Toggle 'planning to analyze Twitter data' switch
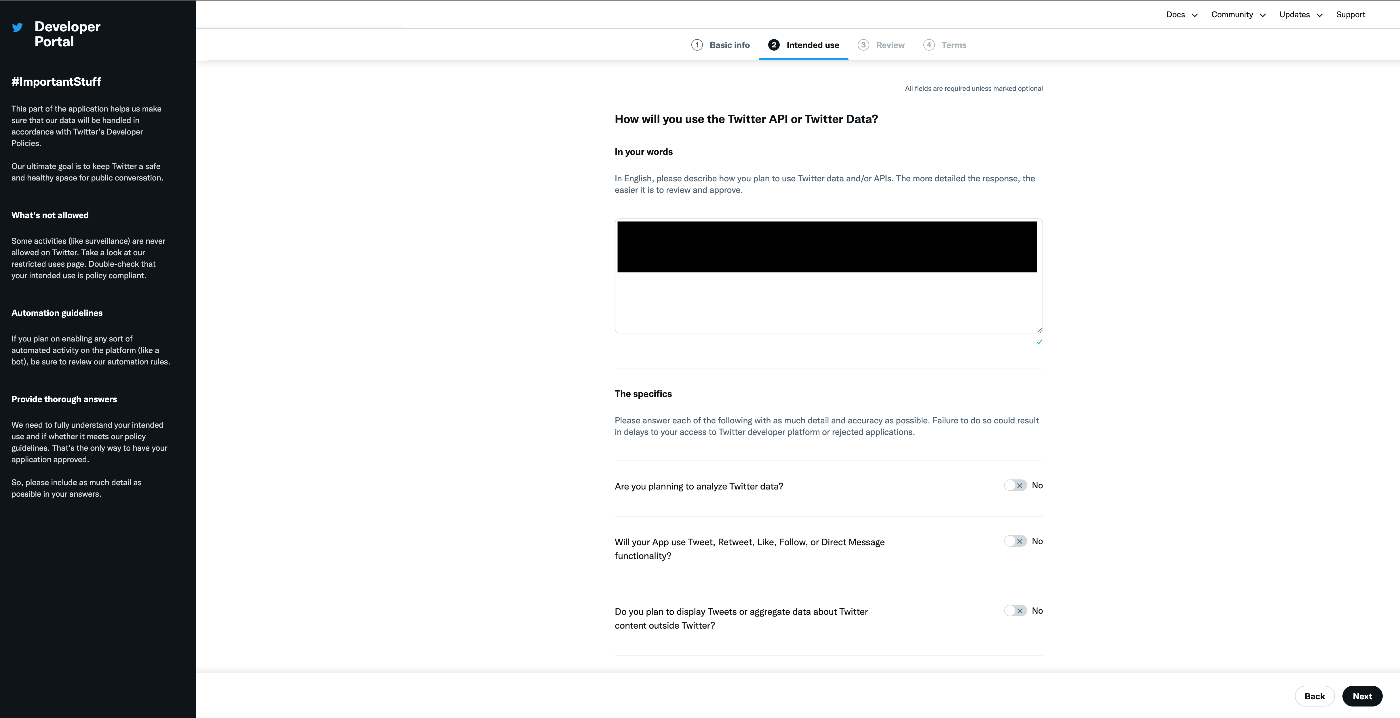1400x718 pixels. (1016, 485)
